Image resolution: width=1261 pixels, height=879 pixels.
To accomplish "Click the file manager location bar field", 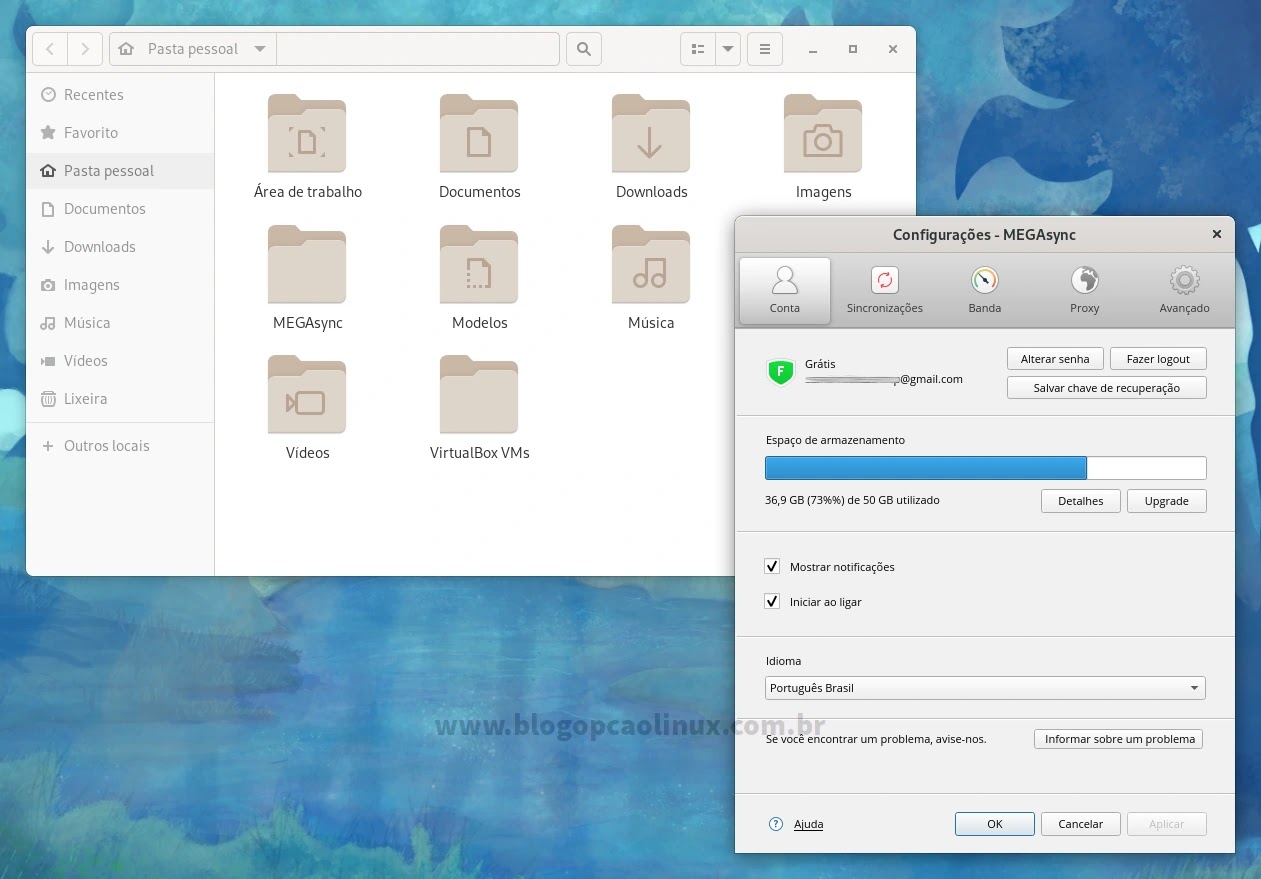I will point(418,49).
